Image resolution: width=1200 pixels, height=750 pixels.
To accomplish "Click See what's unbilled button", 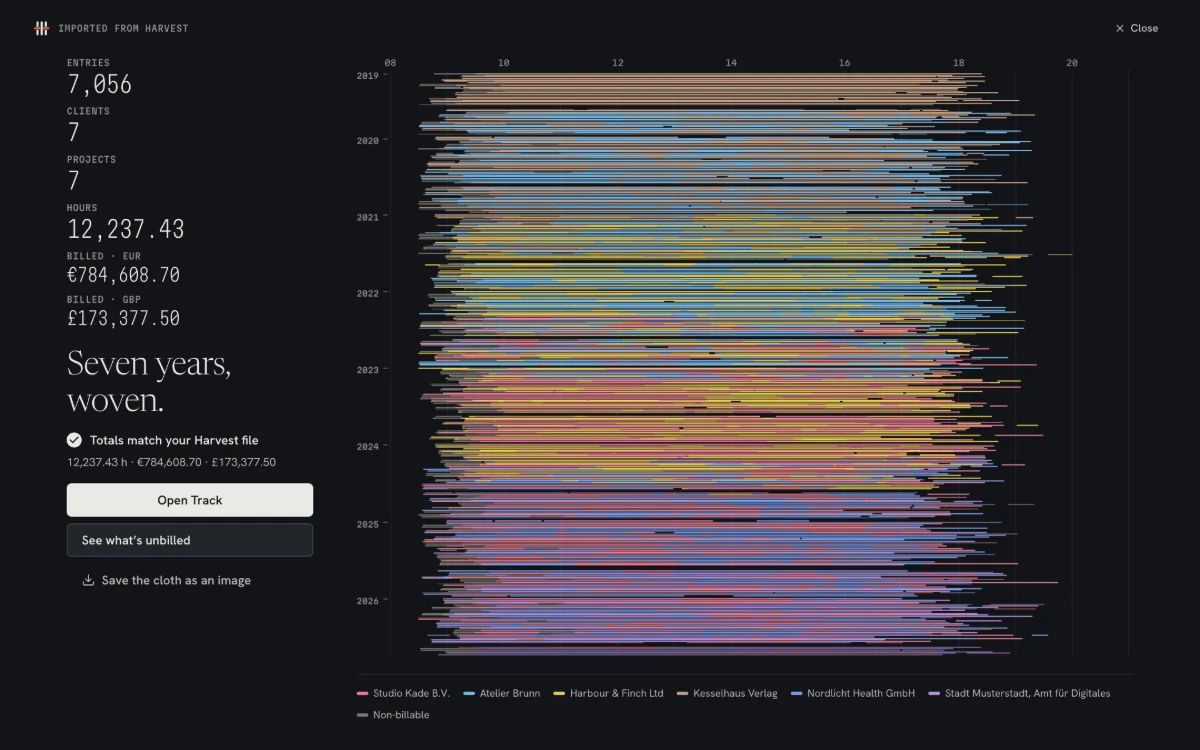I will coord(190,540).
